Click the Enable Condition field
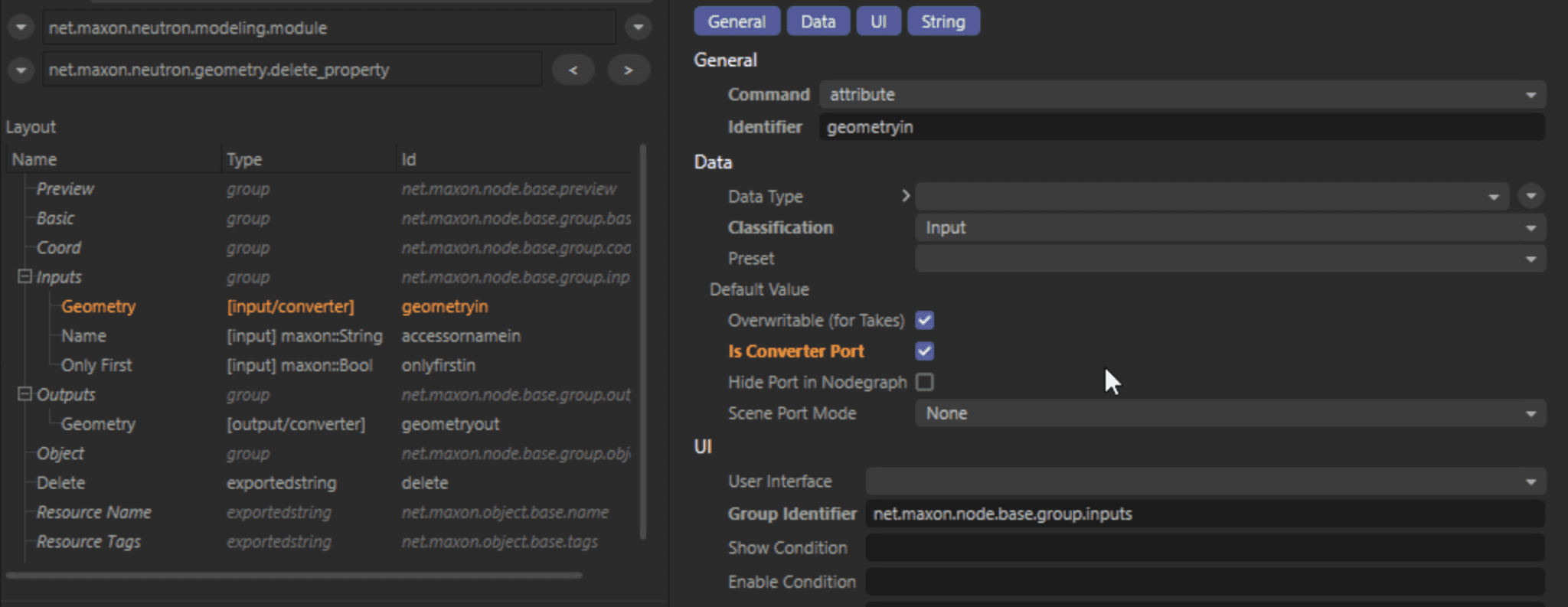The height and width of the screenshot is (607, 1568). click(1206, 582)
